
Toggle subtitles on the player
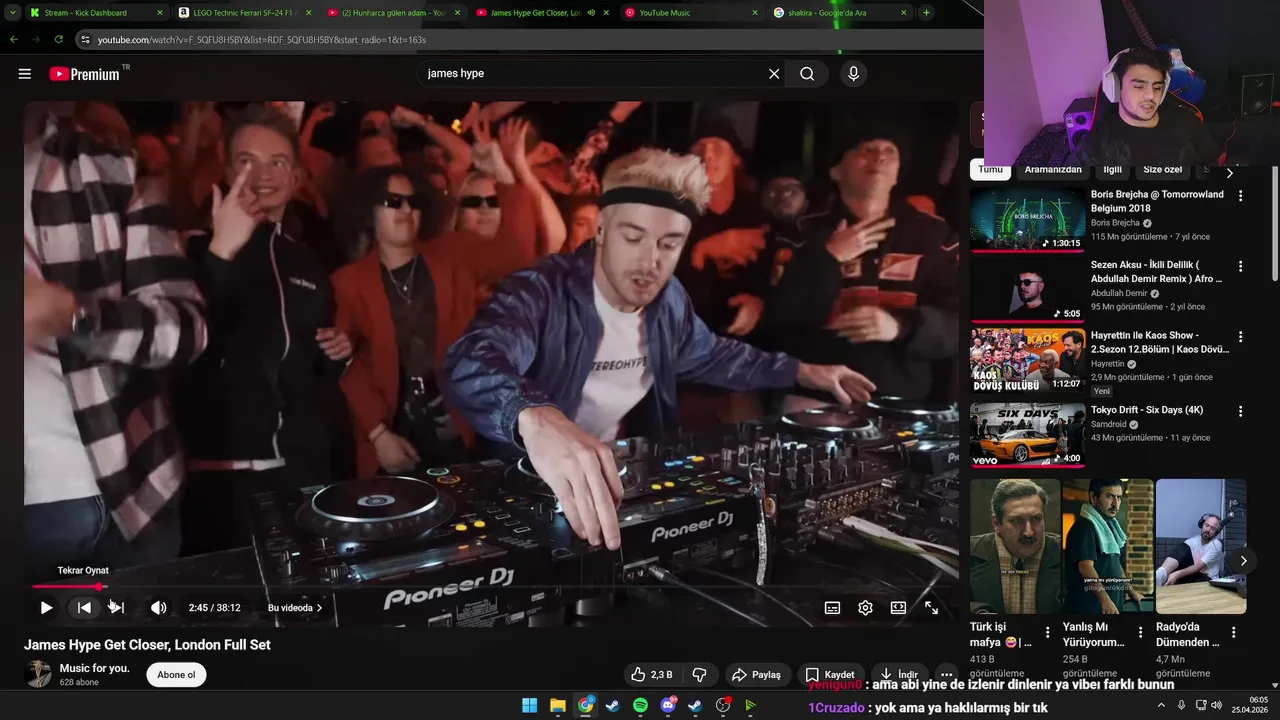click(832, 608)
